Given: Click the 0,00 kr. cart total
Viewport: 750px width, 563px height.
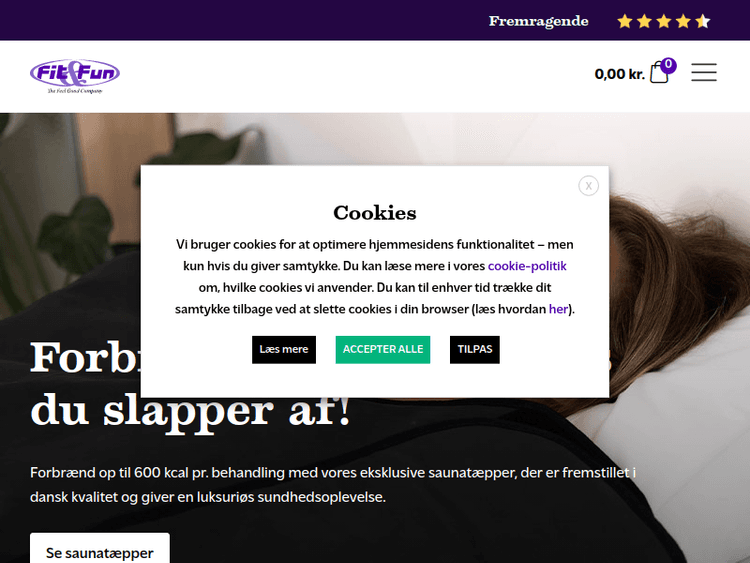Looking at the screenshot, I should point(619,74).
